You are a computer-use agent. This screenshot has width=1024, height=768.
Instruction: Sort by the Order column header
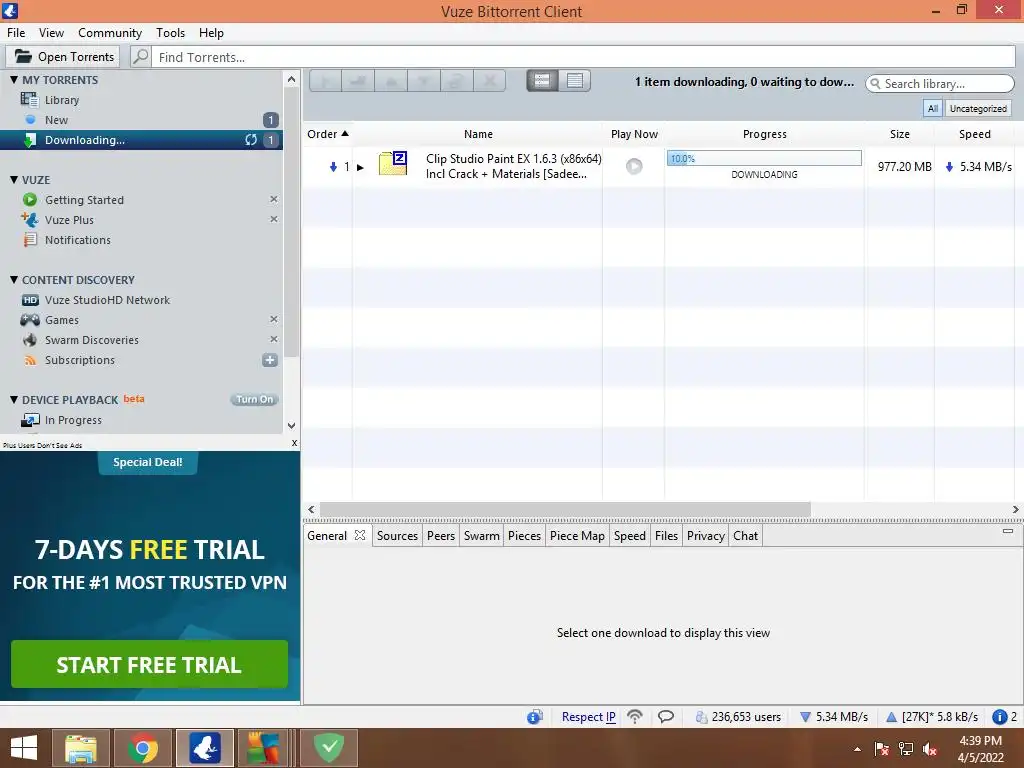point(328,134)
